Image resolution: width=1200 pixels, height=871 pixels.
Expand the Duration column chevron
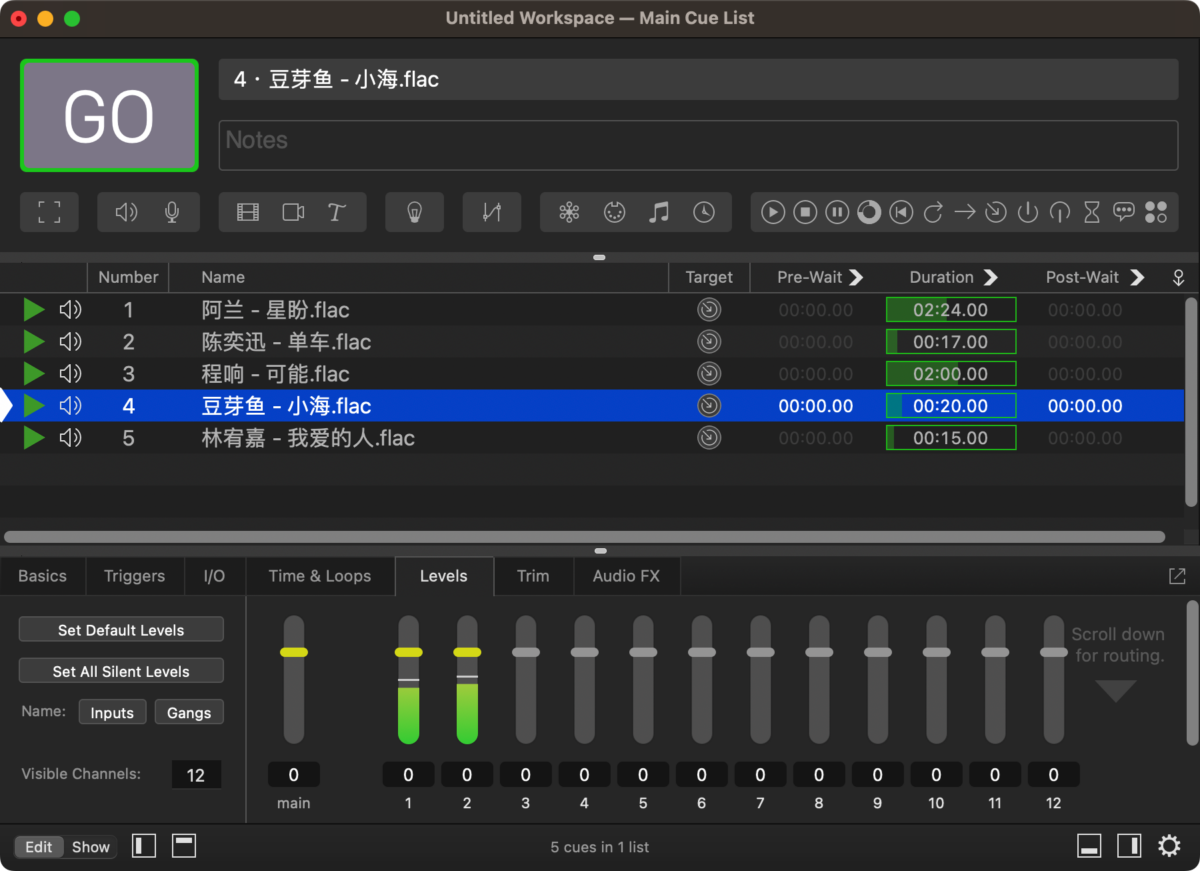click(x=990, y=278)
